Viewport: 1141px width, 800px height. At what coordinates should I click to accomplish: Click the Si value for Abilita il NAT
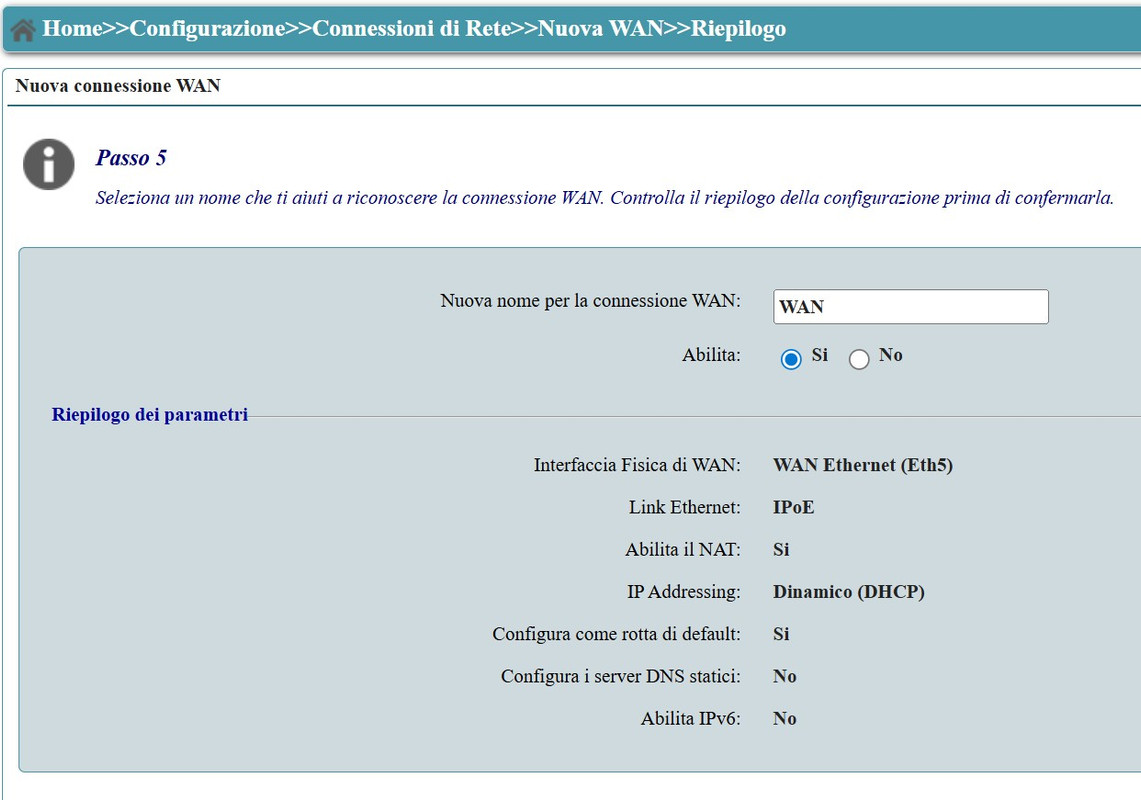point(781,550)
